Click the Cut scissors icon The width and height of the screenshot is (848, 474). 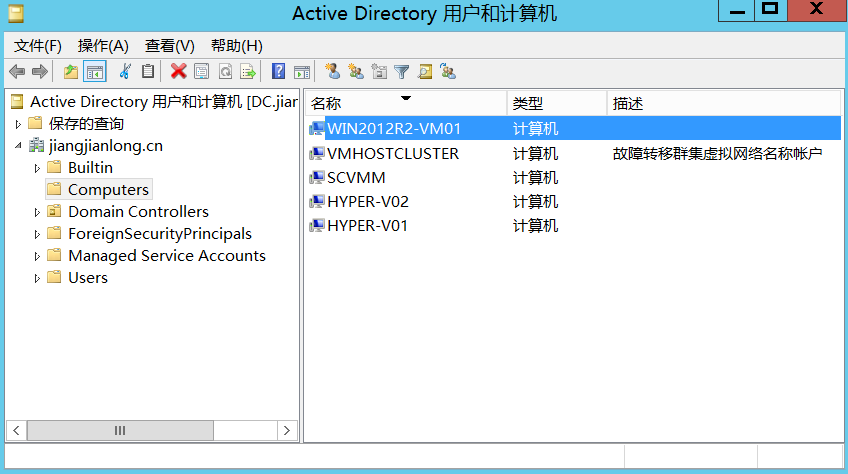click(125, 71)
